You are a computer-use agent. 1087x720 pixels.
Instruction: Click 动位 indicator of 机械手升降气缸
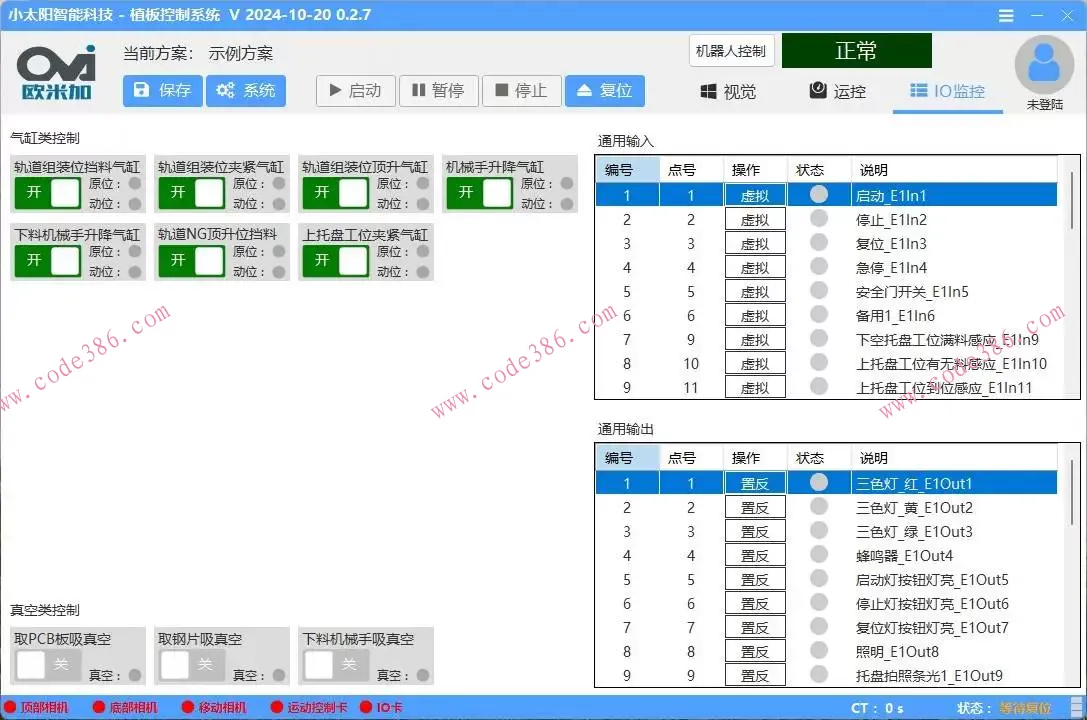[567, 204]
